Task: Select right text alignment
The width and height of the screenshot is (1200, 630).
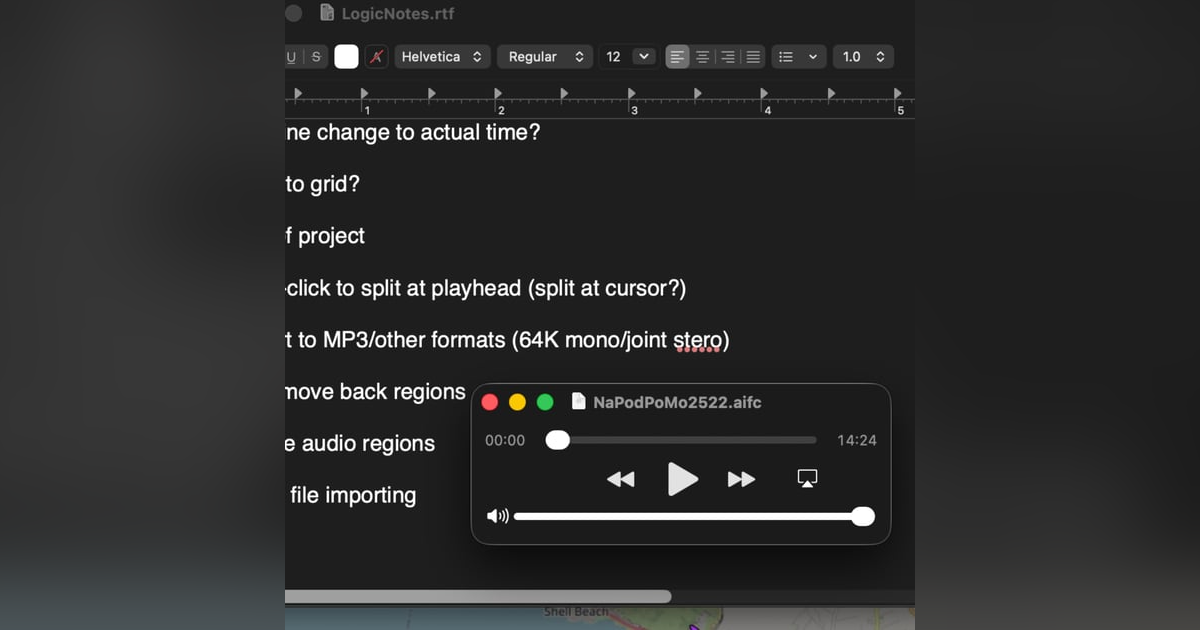Action: pos(728,56)
